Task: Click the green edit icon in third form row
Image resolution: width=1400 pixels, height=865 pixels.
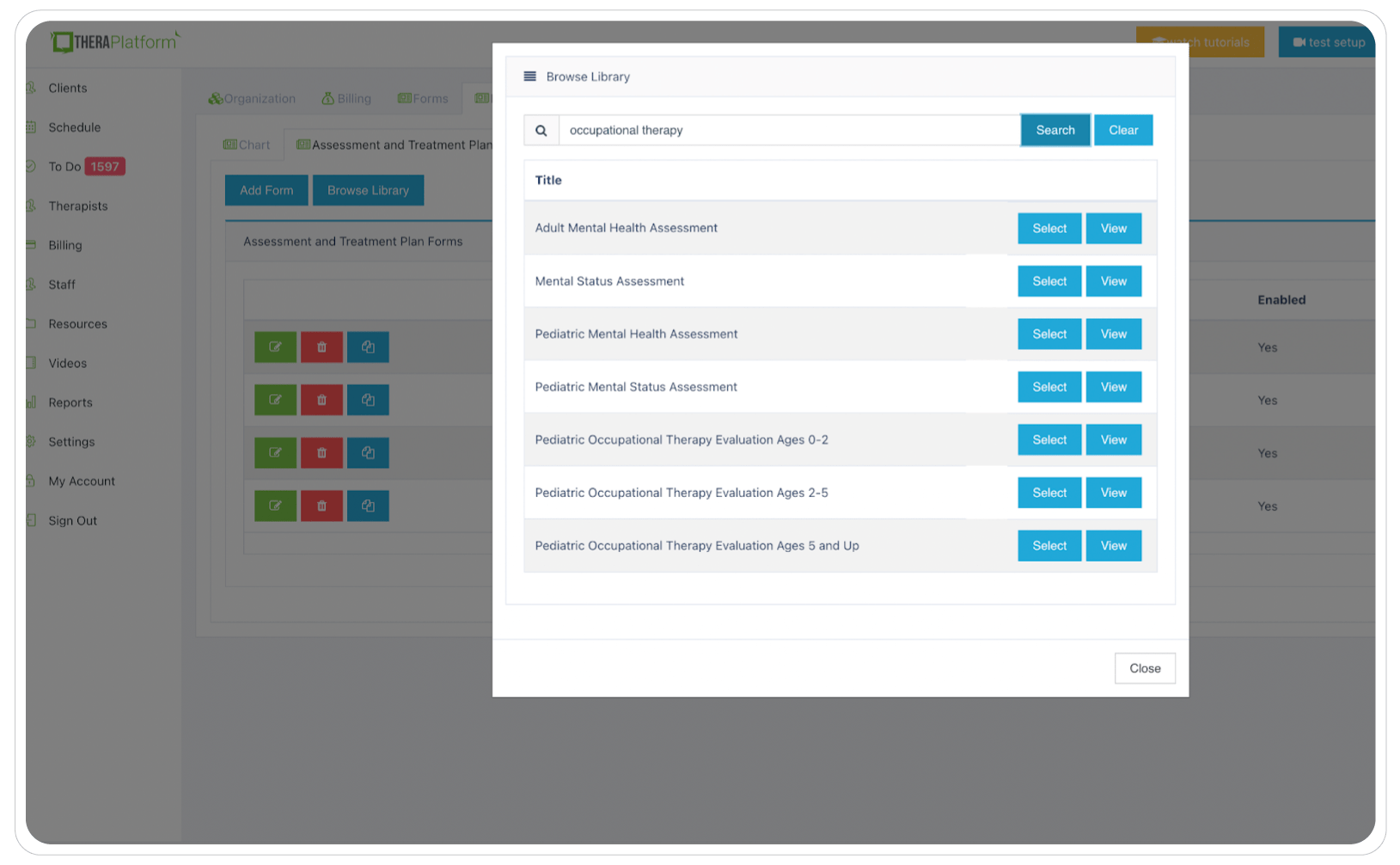Action: 275,453
